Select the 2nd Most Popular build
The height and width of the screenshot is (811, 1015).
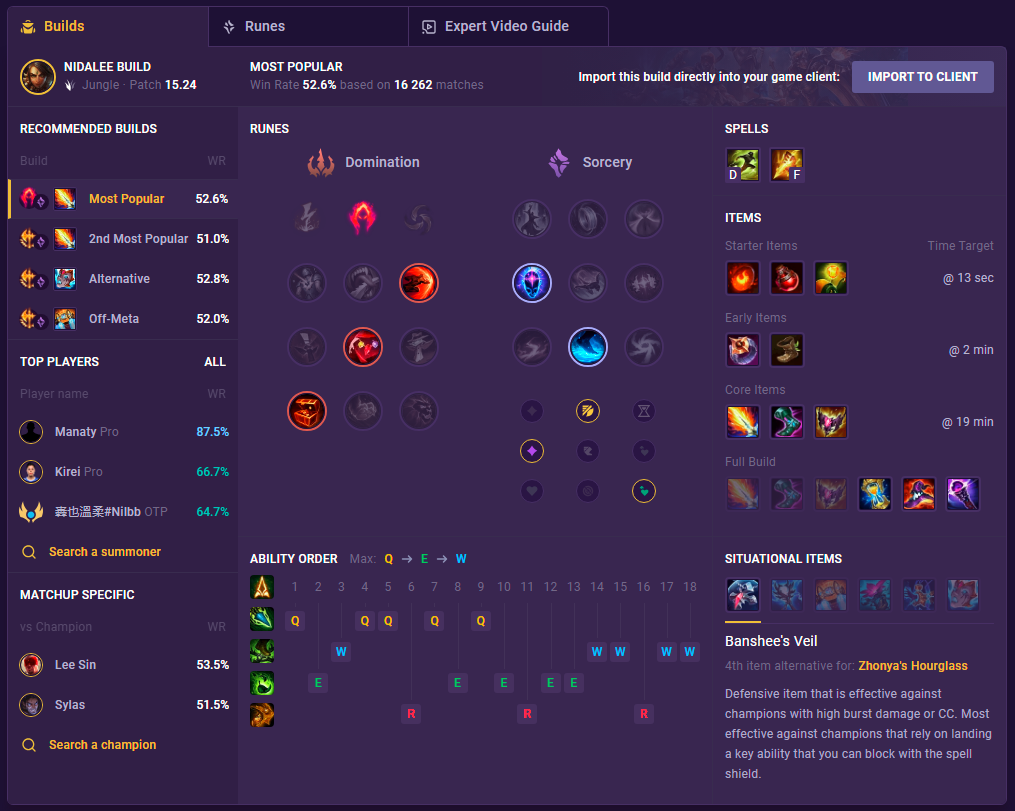(x=123, y=239)
